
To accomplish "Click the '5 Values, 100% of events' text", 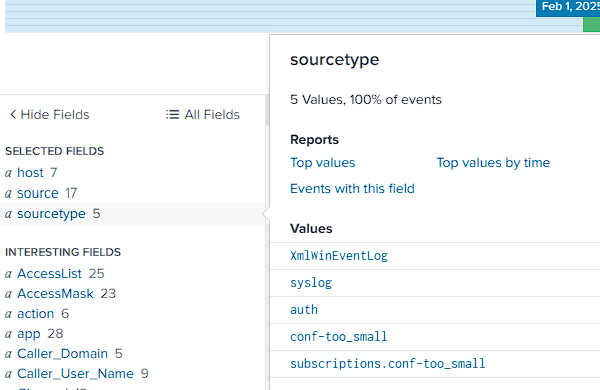I will (x=365, y=100).
